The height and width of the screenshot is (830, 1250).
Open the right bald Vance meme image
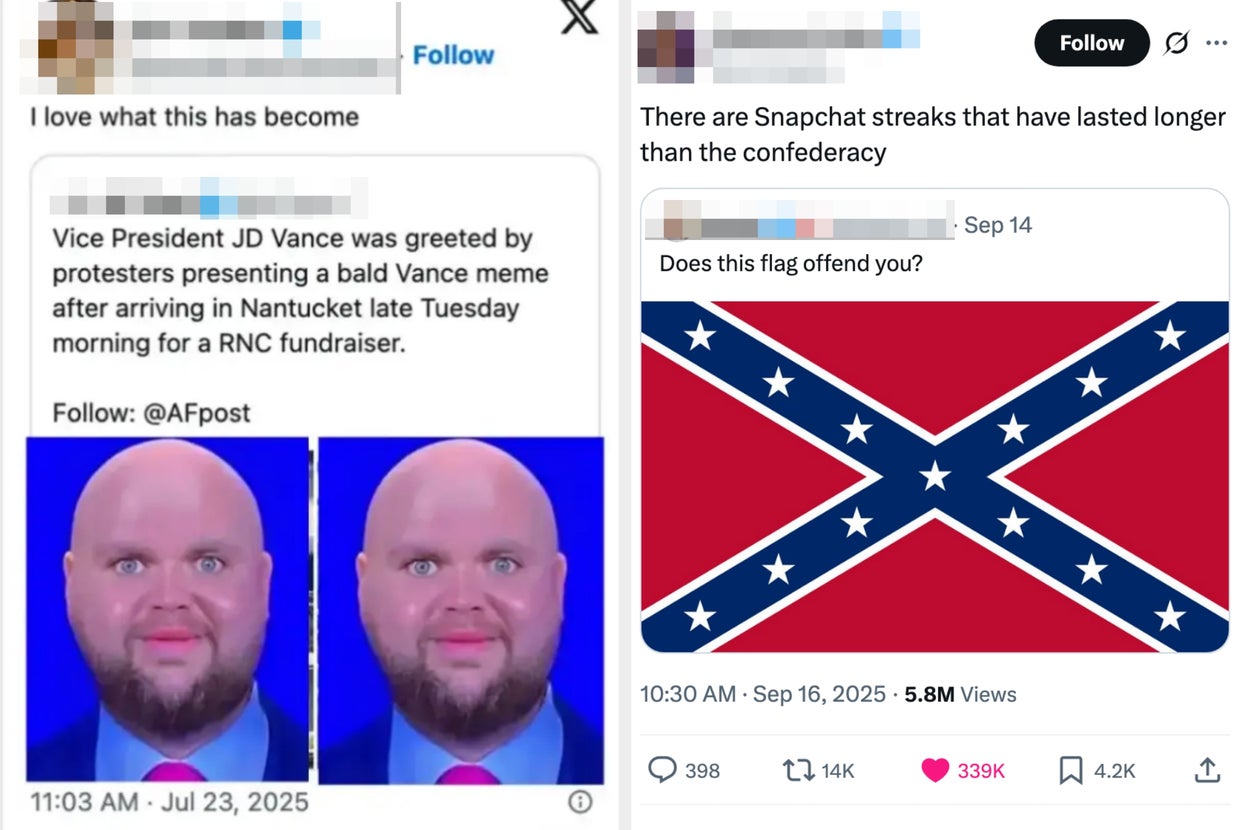click(x=461, y=610)
